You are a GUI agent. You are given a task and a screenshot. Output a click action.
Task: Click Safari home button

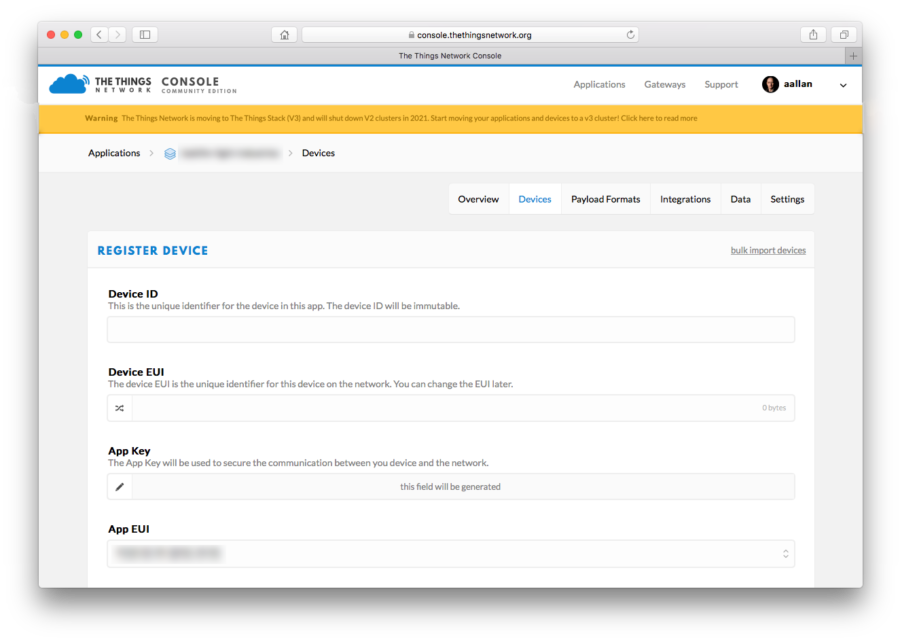coord(284,35)
